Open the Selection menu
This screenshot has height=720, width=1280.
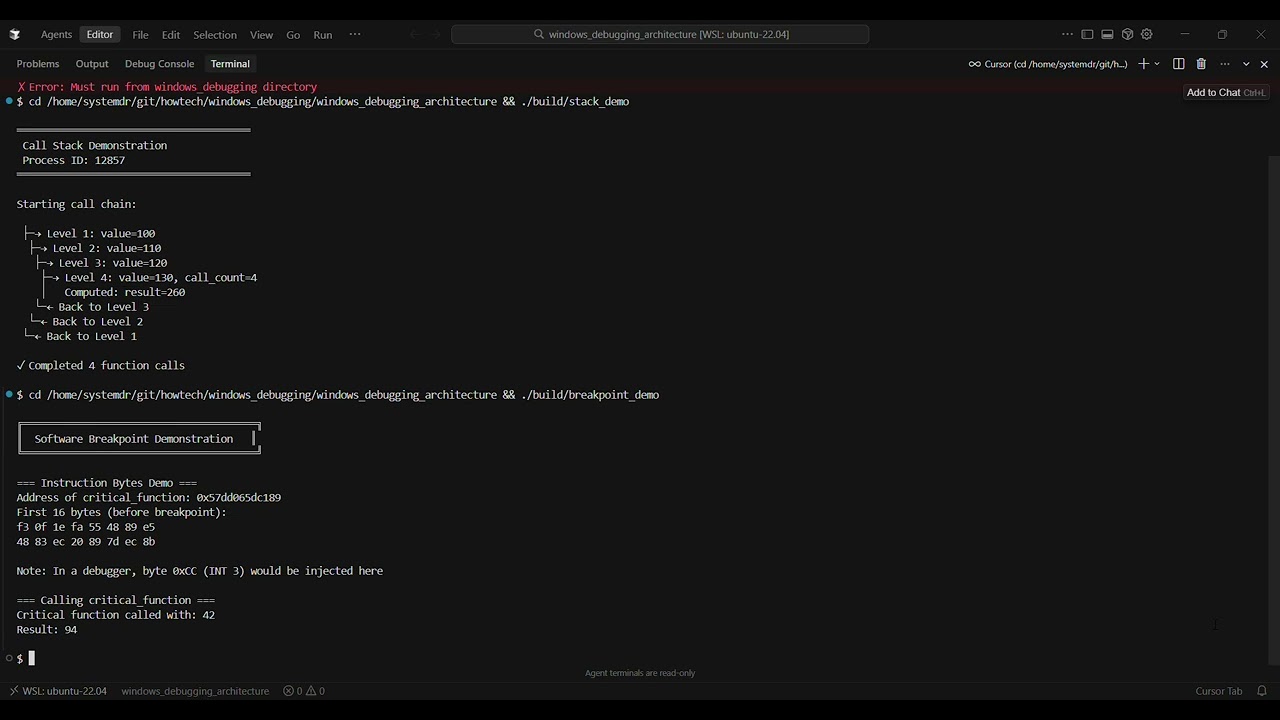click(x=215, y=35)
